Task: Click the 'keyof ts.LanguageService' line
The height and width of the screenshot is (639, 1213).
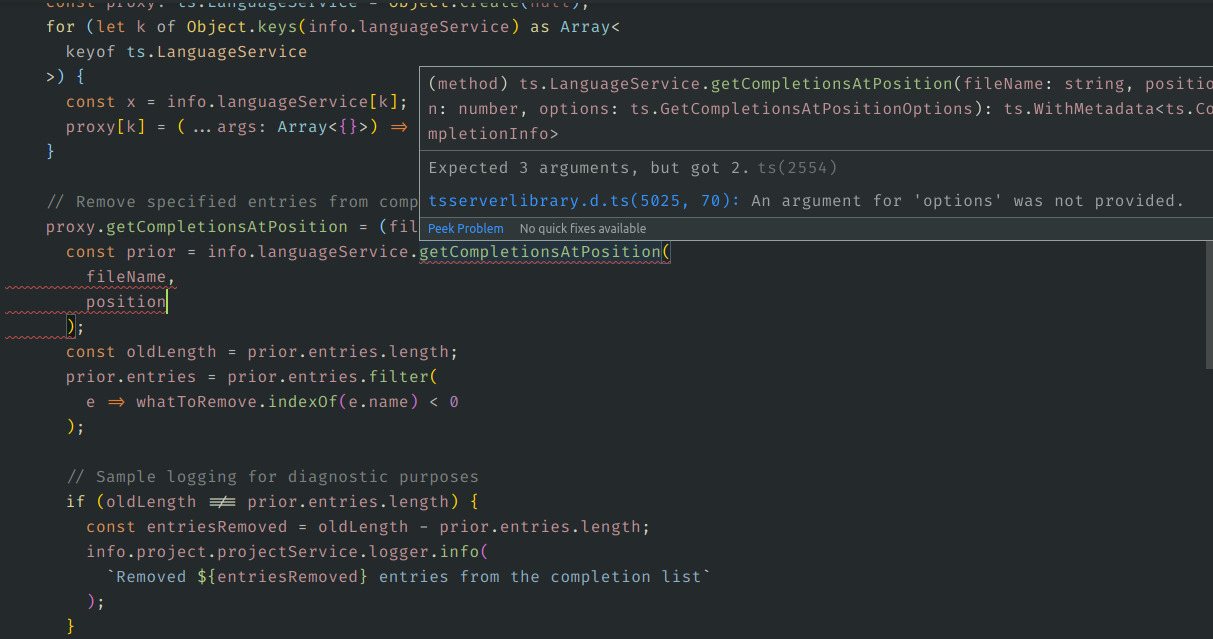Action: (x=186, y=52)
